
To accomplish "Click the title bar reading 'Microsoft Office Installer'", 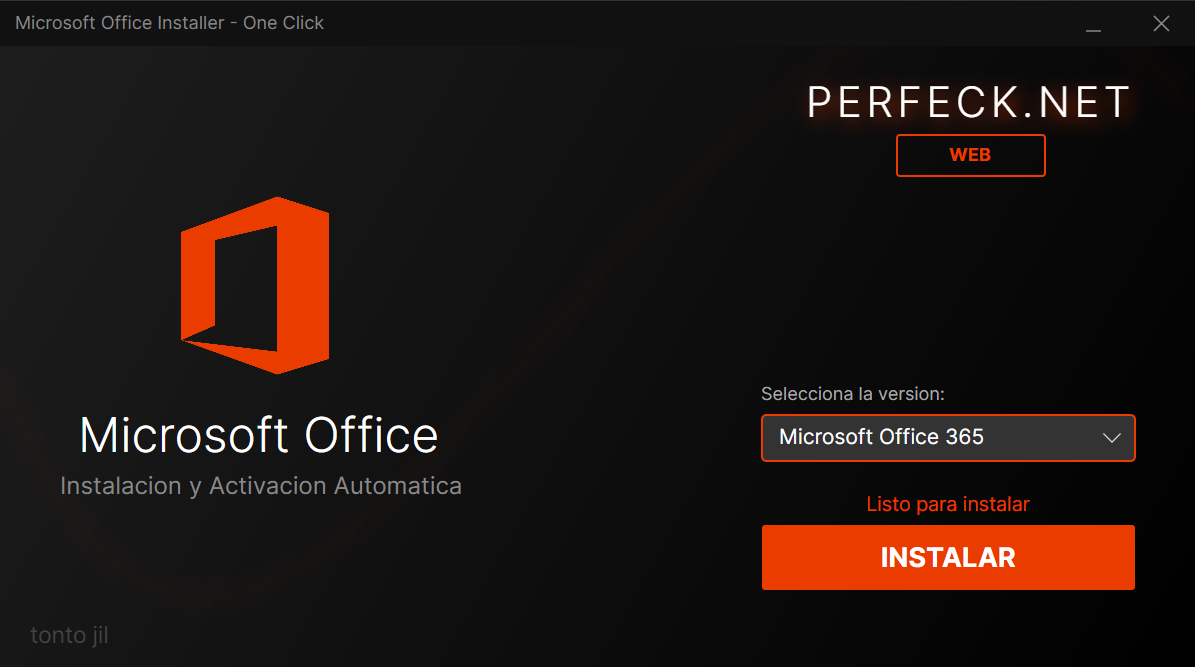I will tap(168, 22).
